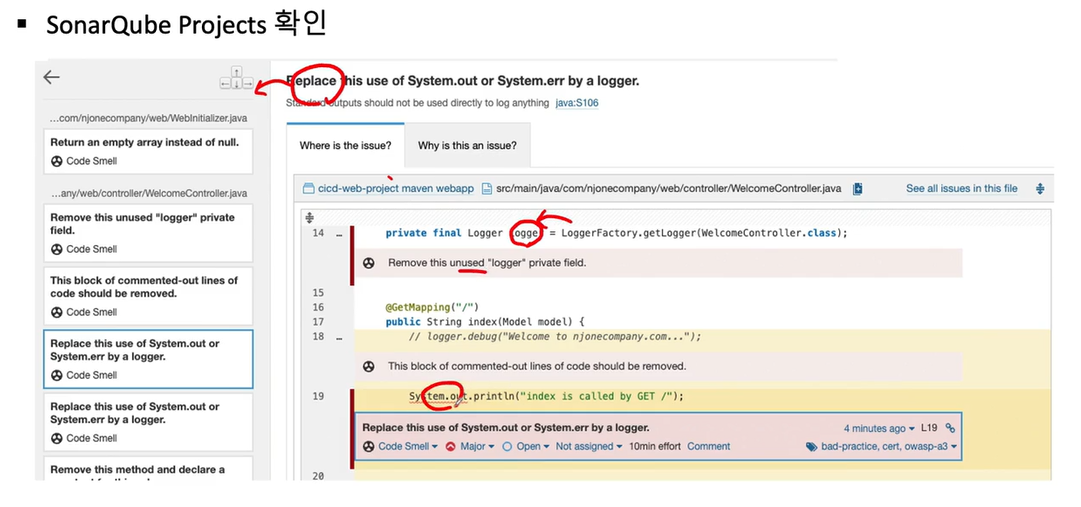This screenshot has width=1081, height=507.
Task: Switch to 'Why is this an issue?' tab
Action: 467,146
